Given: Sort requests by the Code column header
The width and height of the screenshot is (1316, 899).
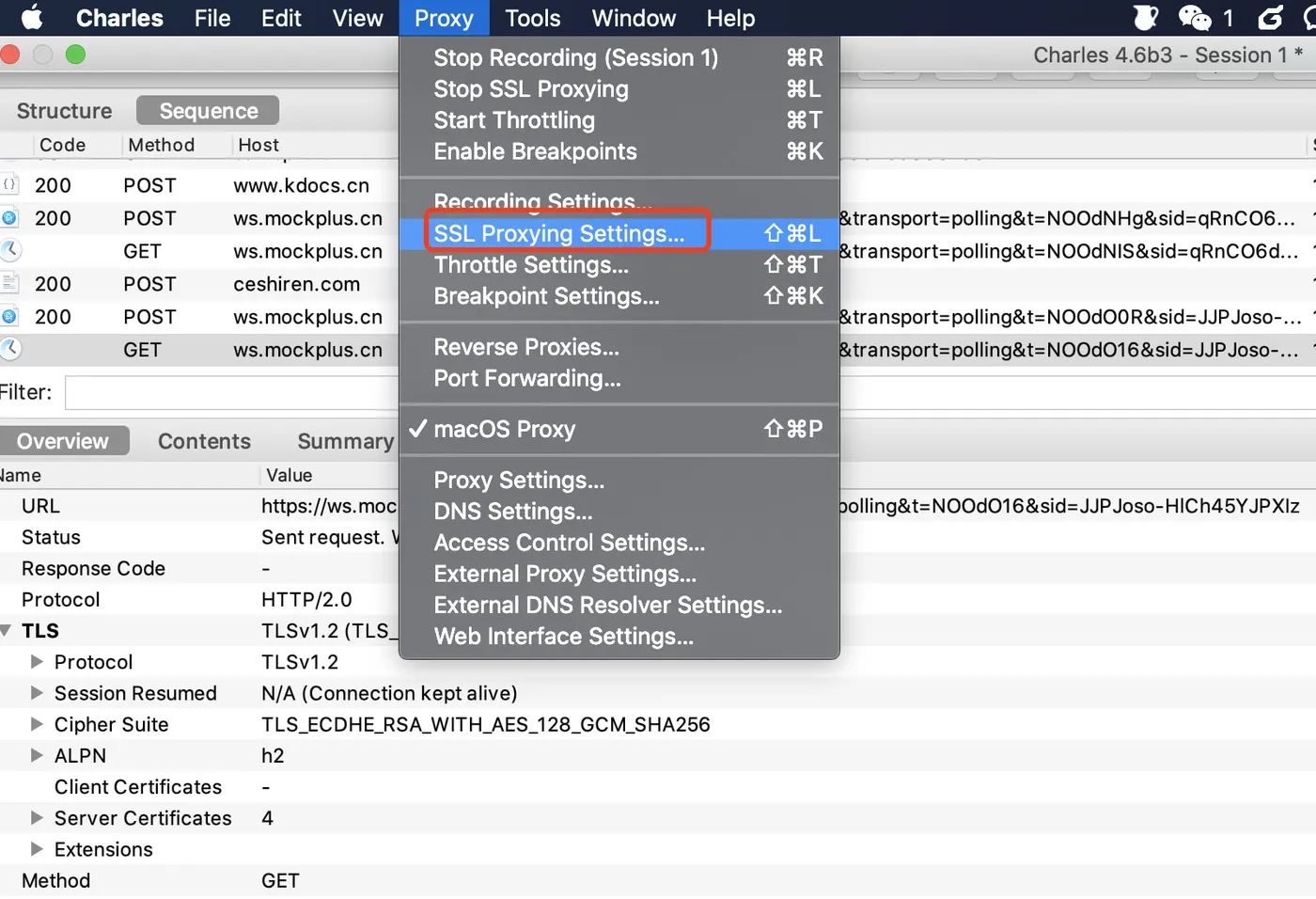Looking at the screenshot, I should (x=62, y=145).
